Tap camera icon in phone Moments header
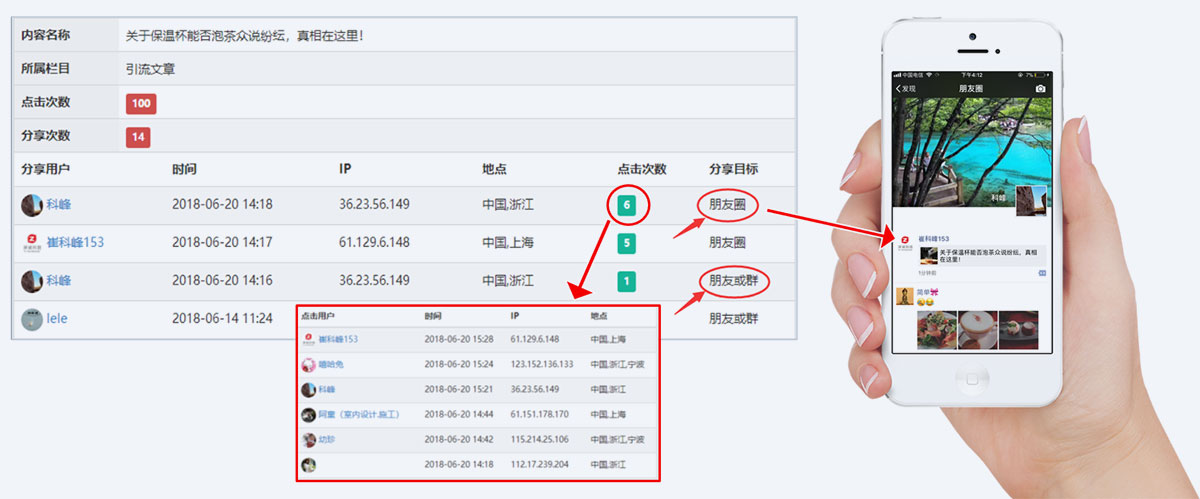This screenshot has height=499, width=1200. click(1041, 89)
